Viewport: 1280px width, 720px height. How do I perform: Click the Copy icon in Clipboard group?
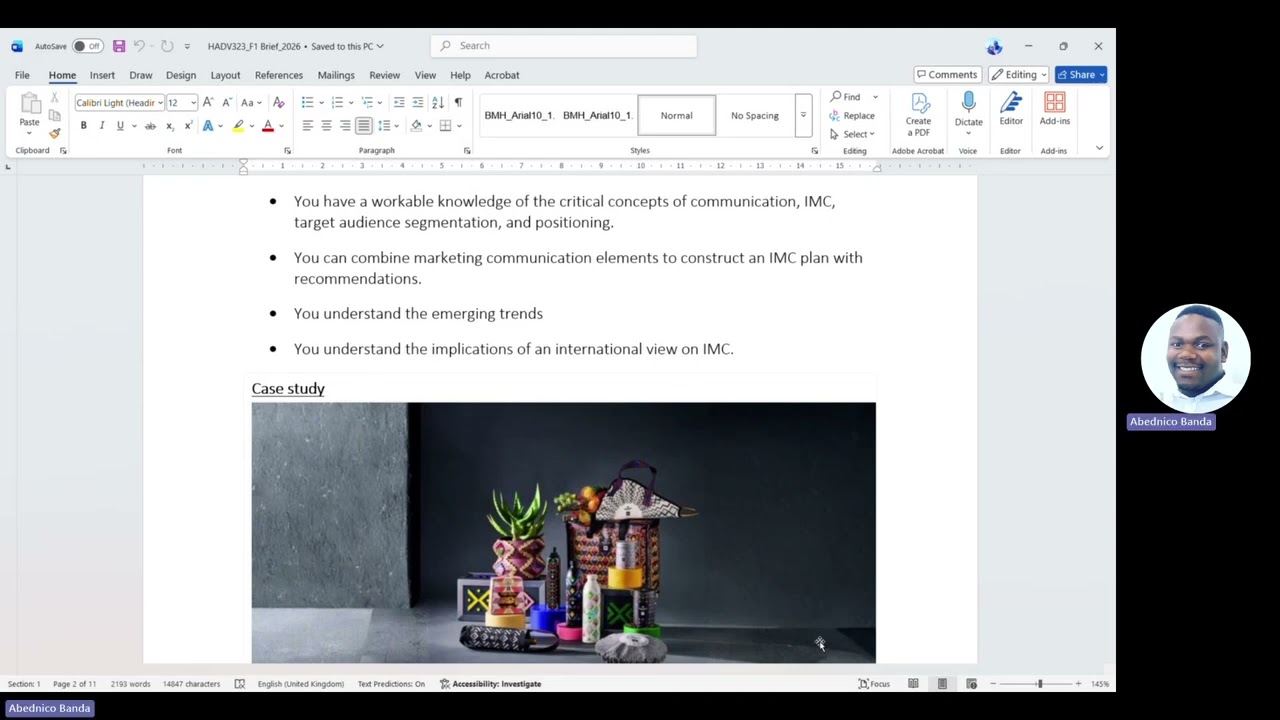pyautogui.click(x=54, y=116)
